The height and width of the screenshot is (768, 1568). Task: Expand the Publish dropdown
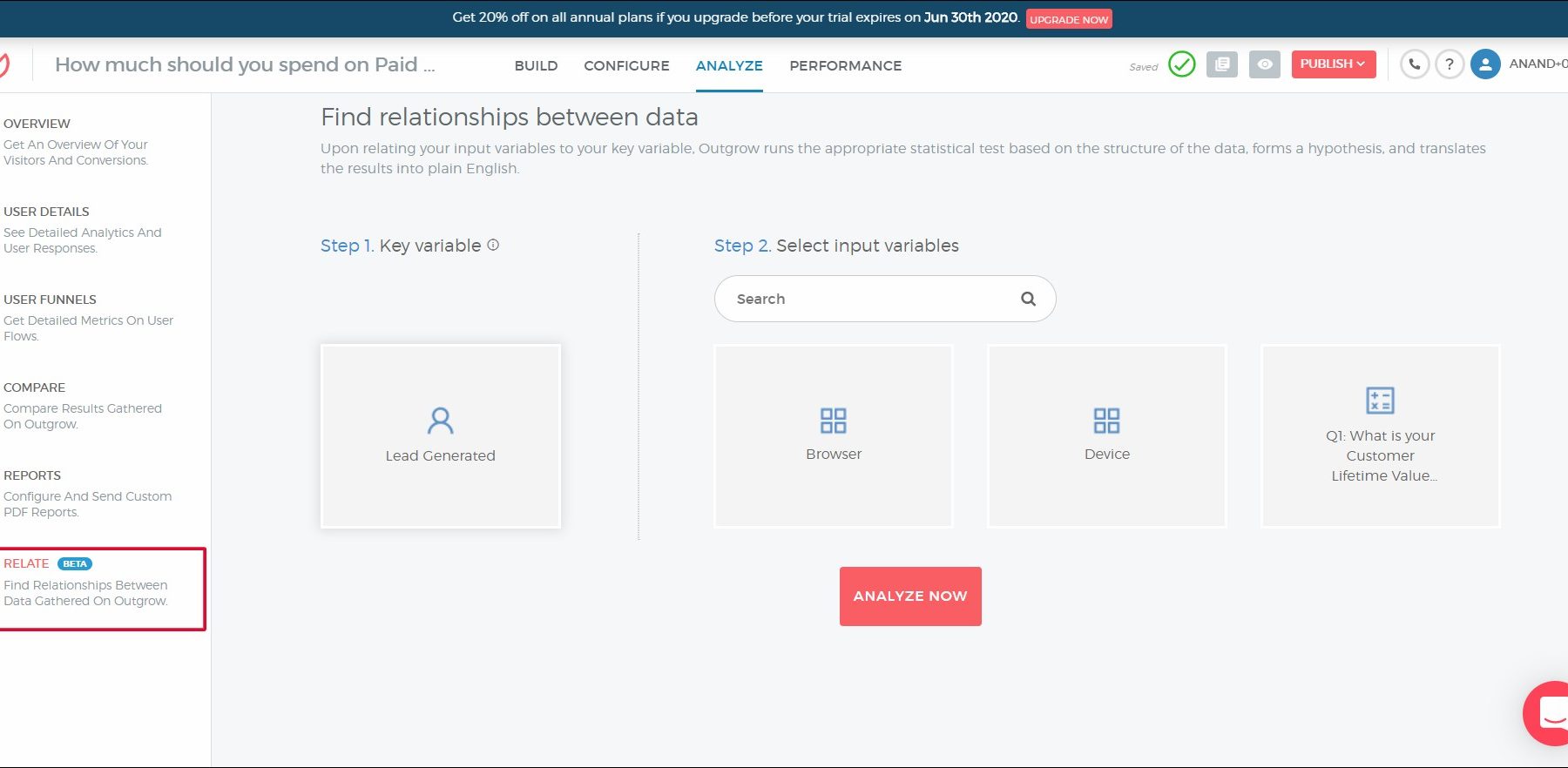(1333, 64)
